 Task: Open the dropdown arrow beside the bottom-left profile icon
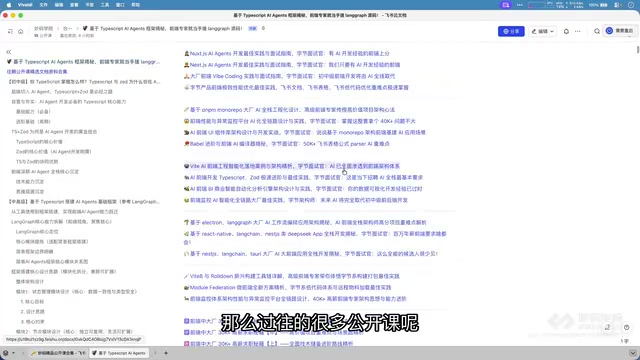click(x=13, y=353)
